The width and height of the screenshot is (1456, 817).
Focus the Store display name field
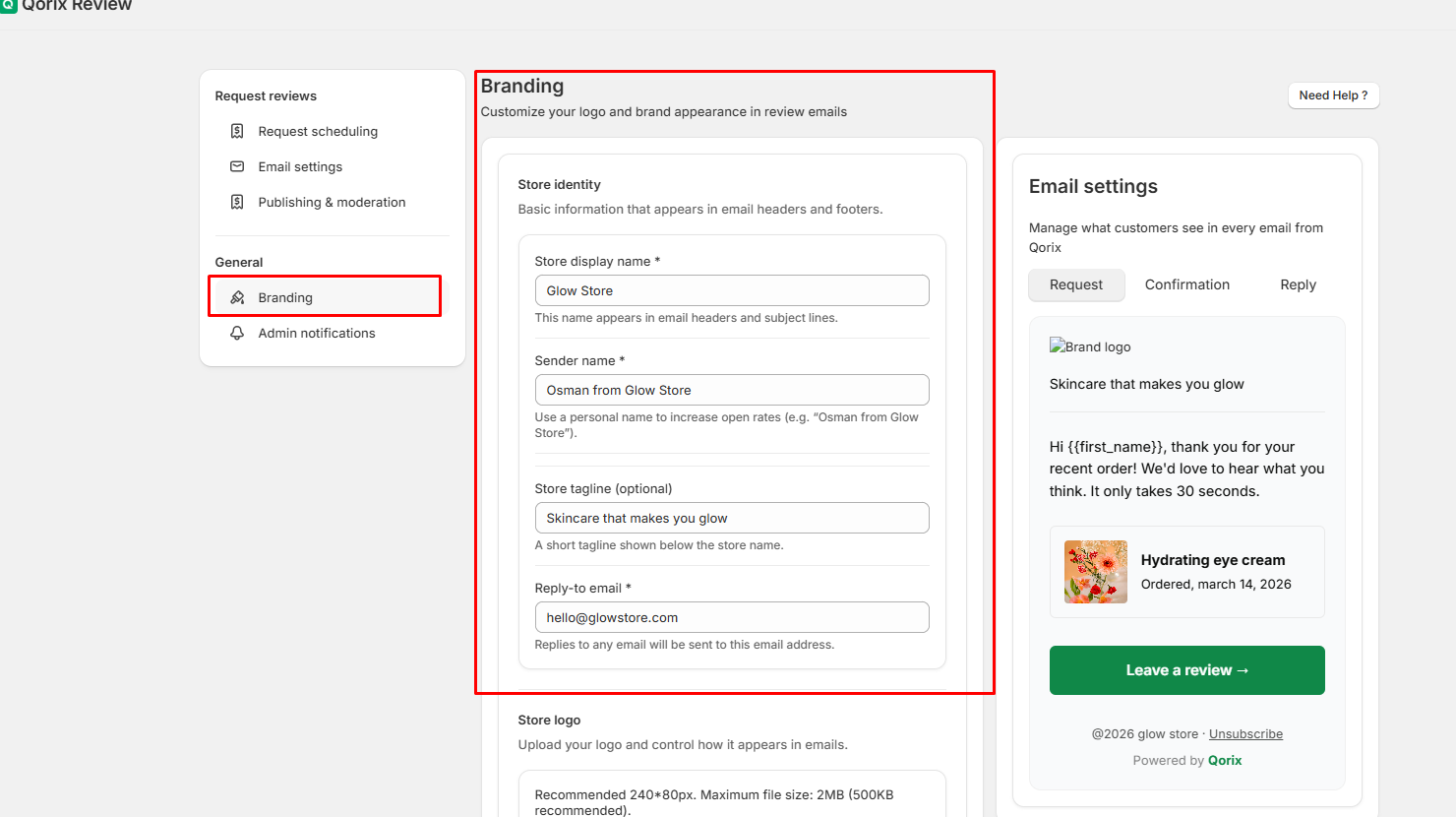(x=732, y=290)
